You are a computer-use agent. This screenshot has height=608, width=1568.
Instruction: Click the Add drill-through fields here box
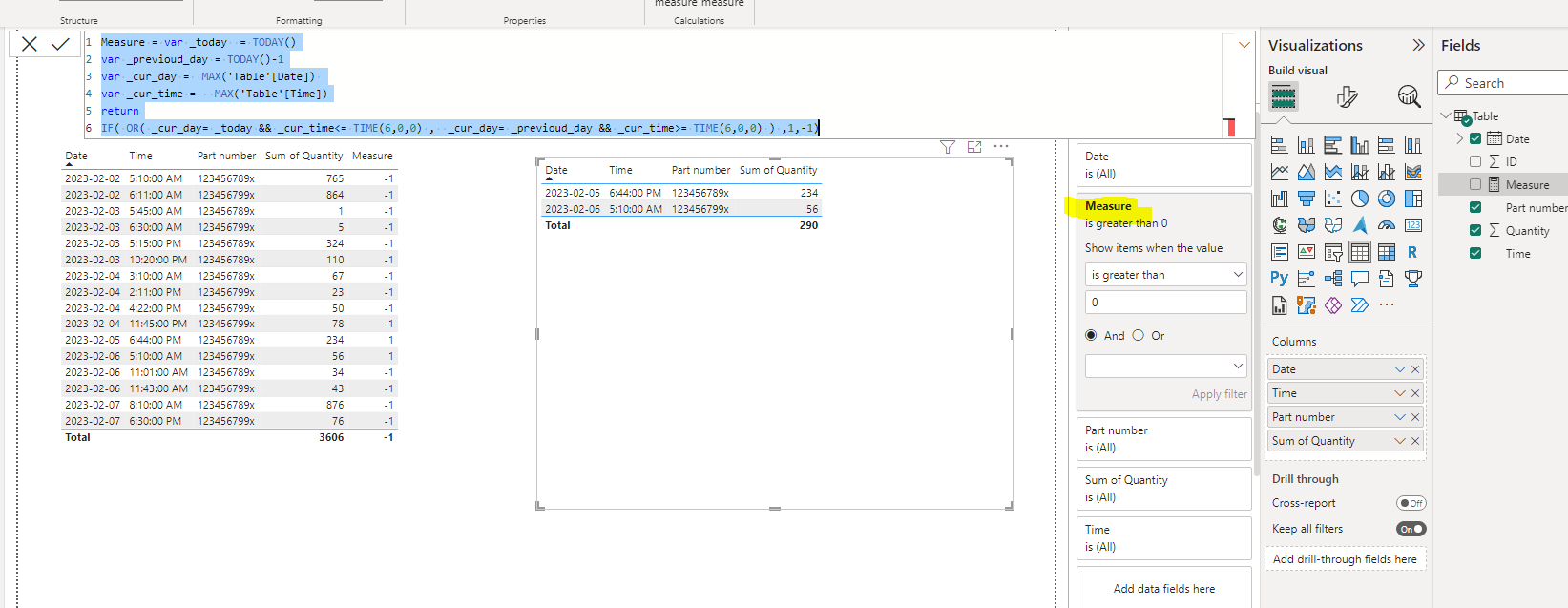click(x=1345, y=559)
